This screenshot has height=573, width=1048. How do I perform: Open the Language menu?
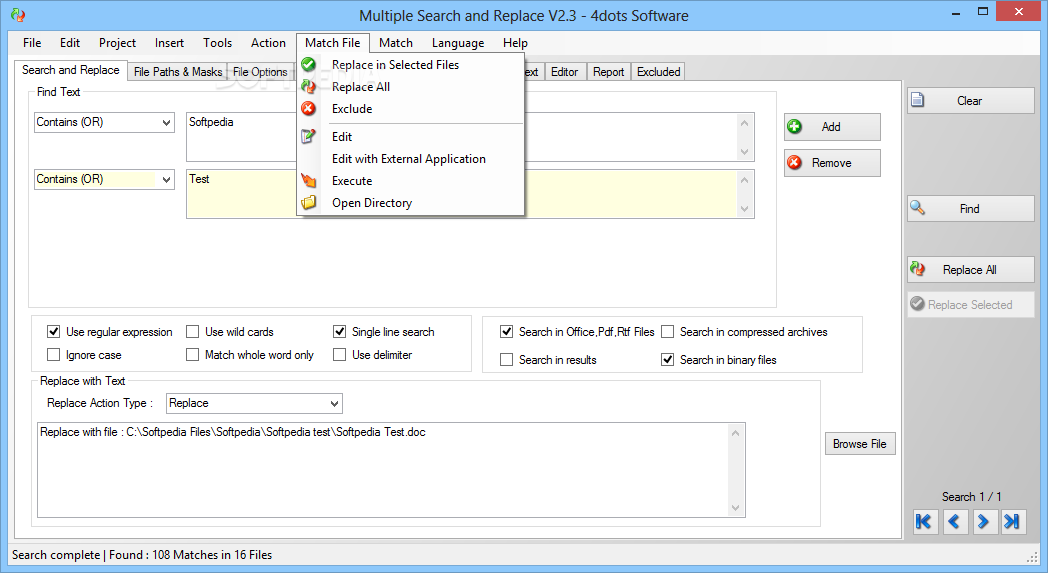(x=458, y=43)
